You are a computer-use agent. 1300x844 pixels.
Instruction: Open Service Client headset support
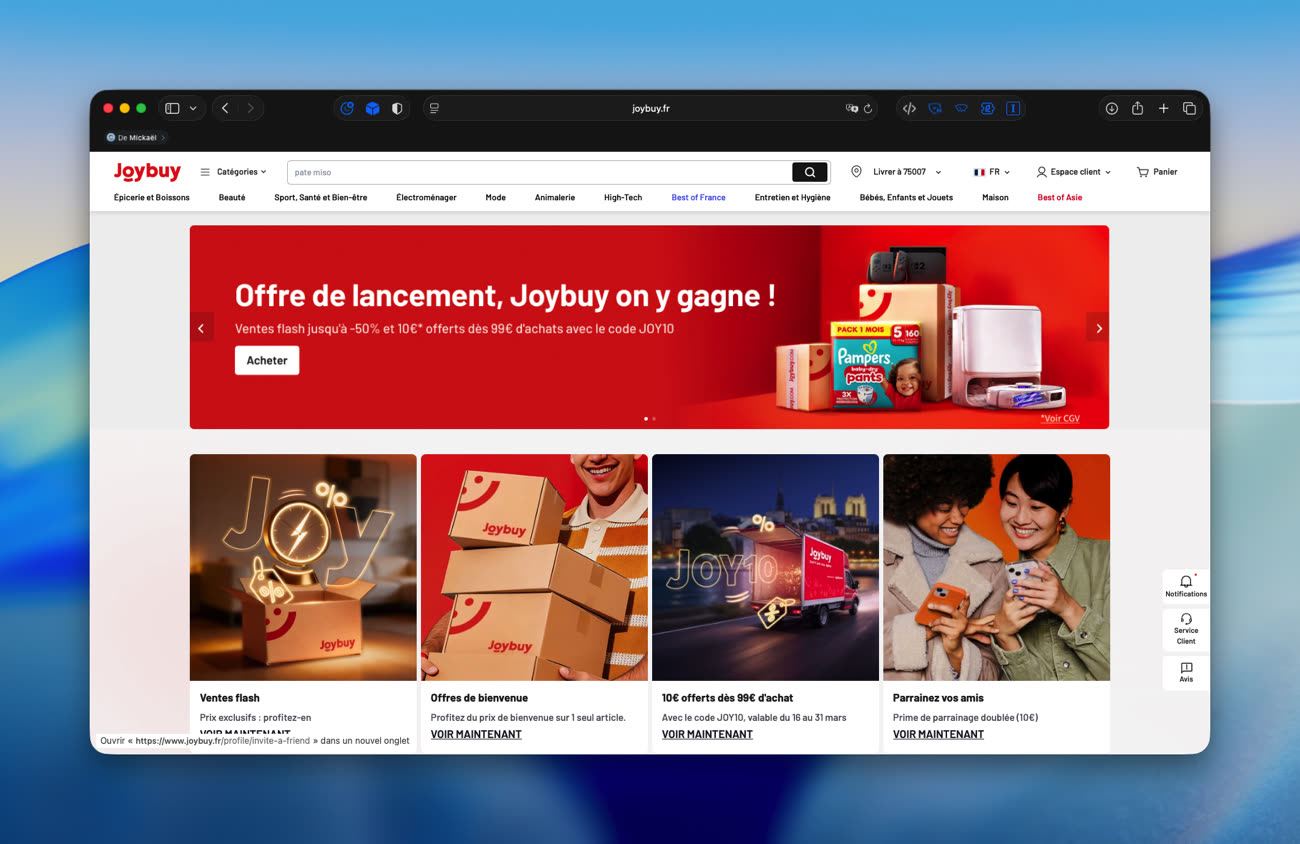pos(1186,629)
